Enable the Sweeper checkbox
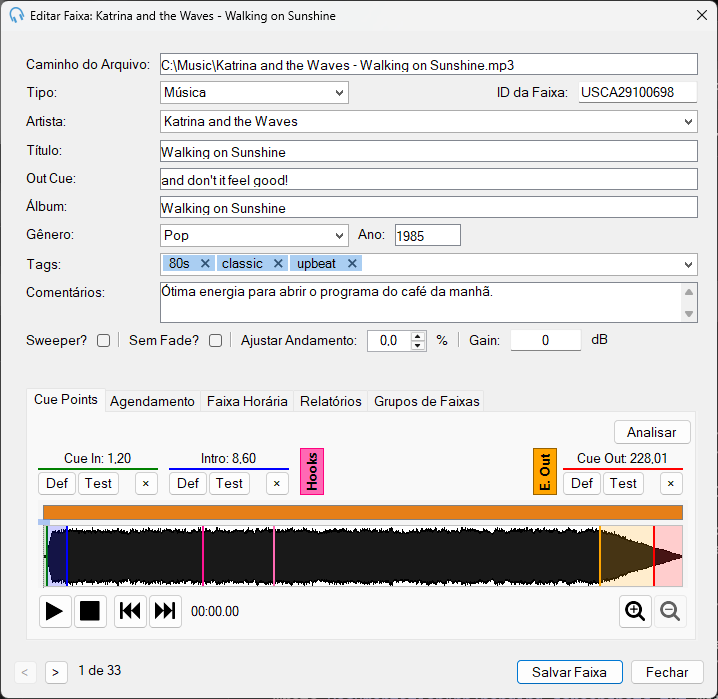This screenshot has height=699, width=718. (x=103, y=341)
